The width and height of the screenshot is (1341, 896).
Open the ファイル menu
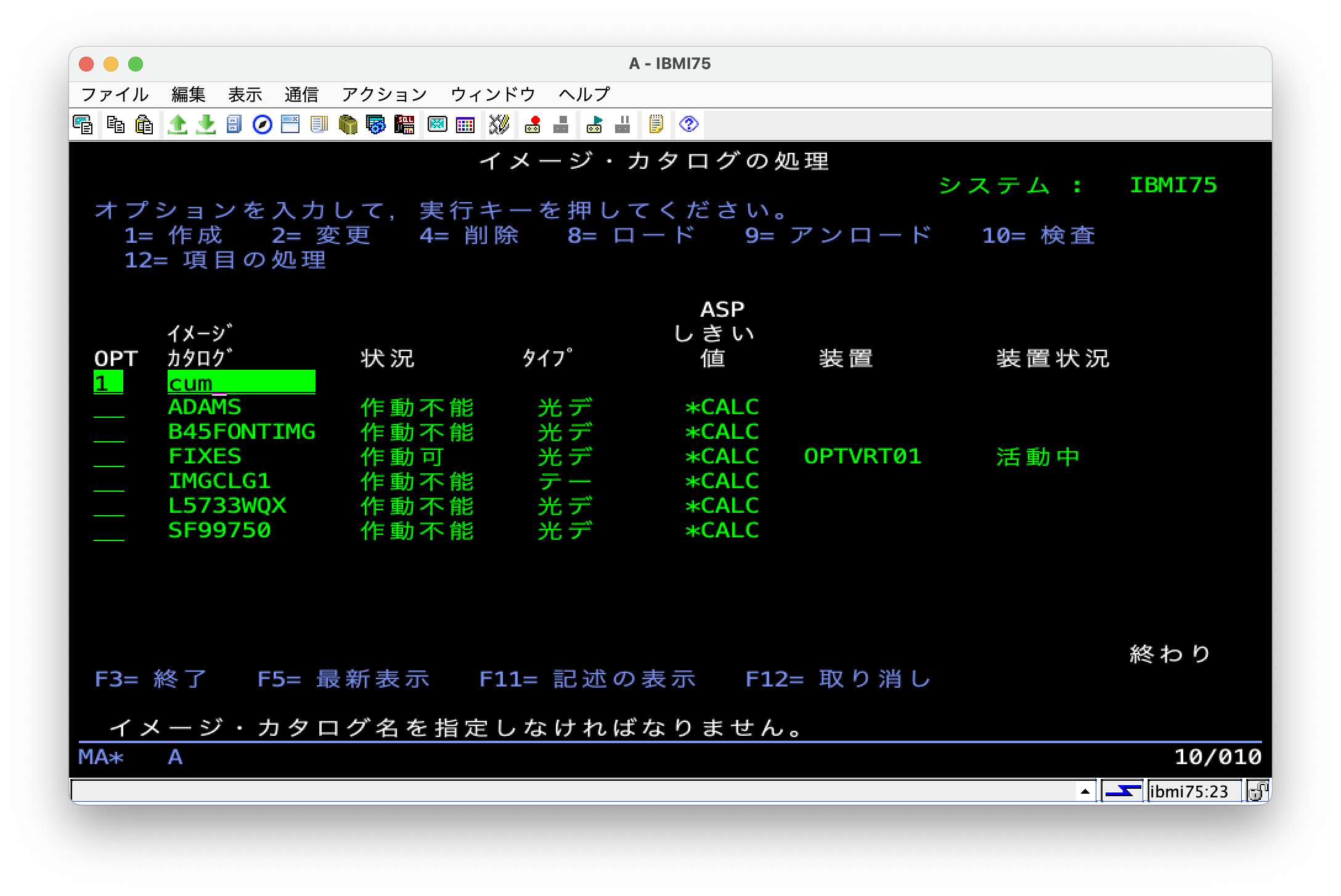click(x=115, y=94)
